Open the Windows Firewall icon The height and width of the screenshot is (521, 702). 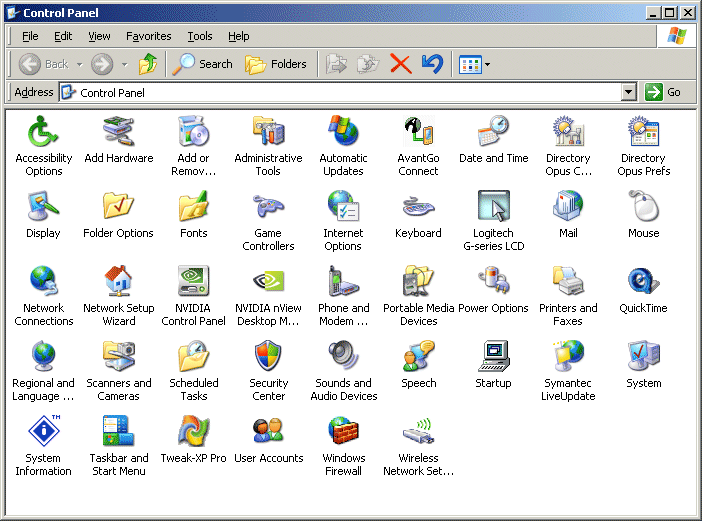click(x=343, y=432)
